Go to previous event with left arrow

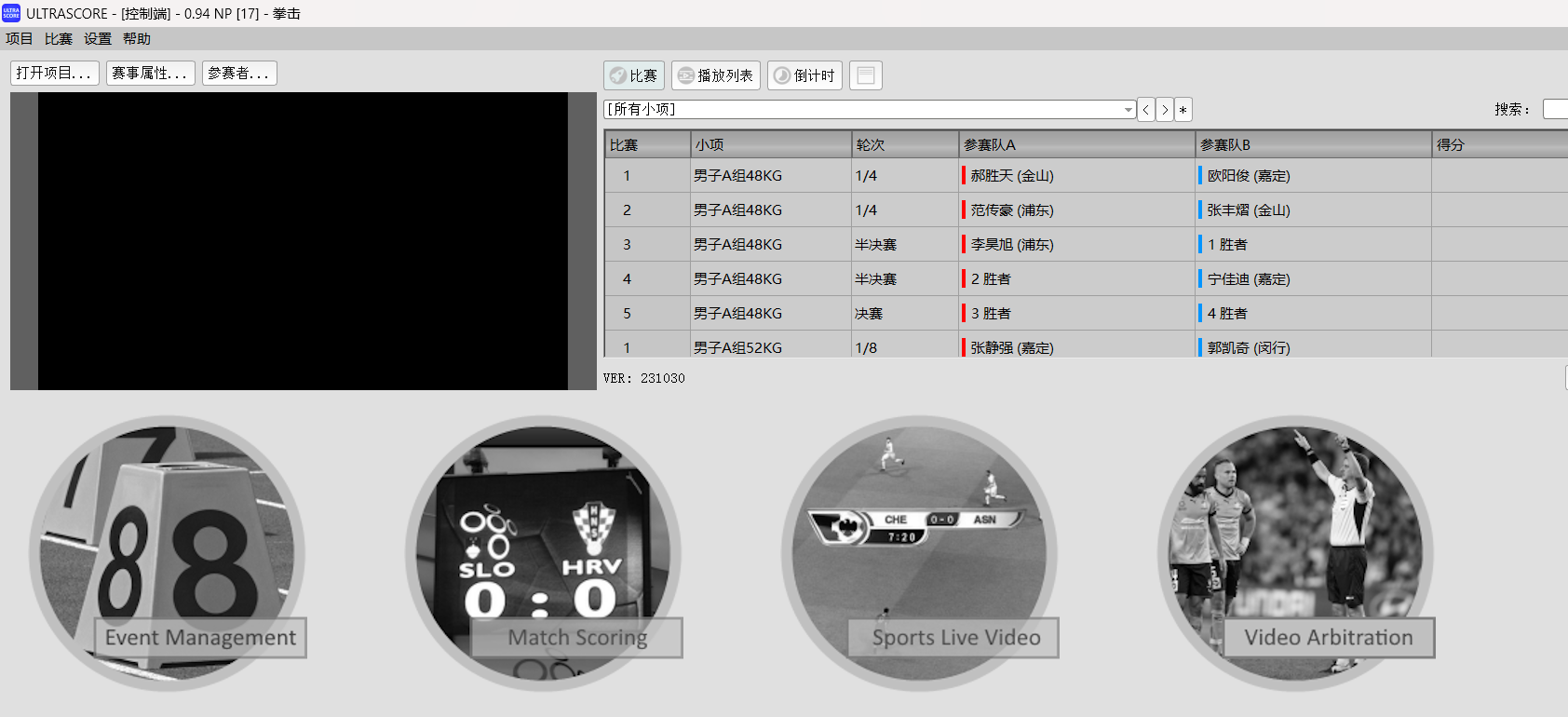[1146, 110]
